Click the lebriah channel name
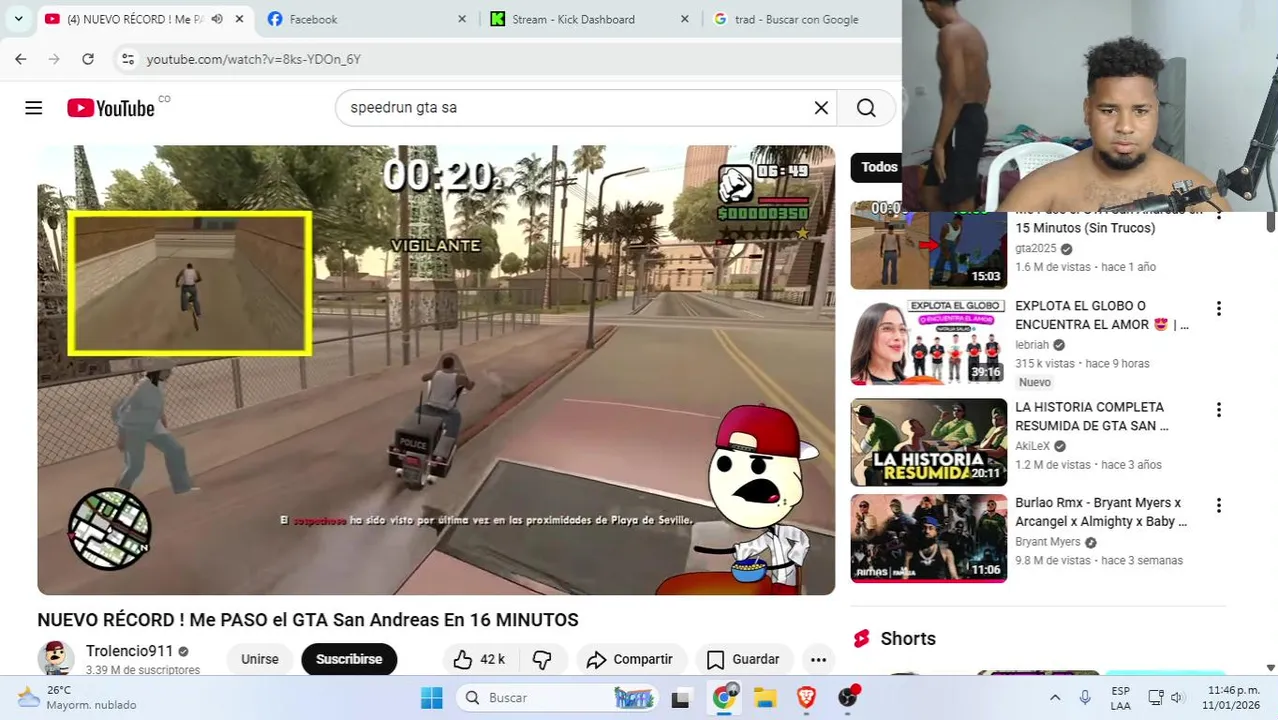Screen dimensions: 1278x720 tap(1032, 345)
